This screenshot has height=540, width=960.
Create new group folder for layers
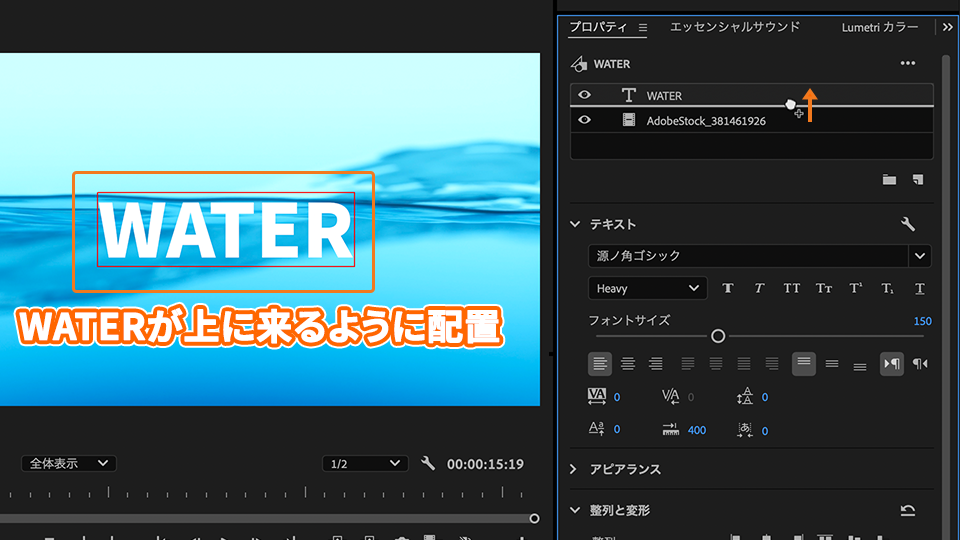889,179
